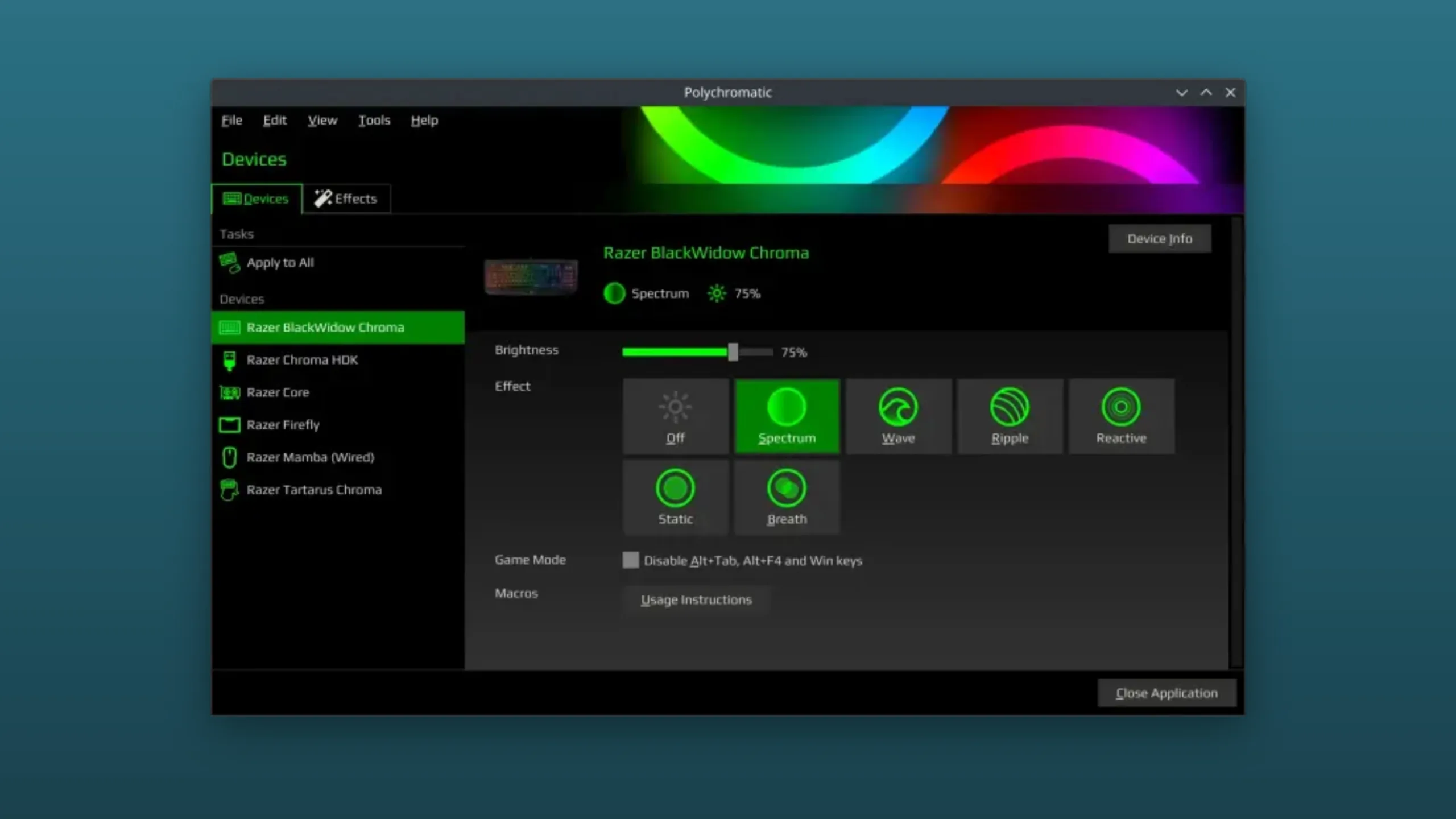
Task: Select Razer Mamba (Wired) in device list
Action: click(338, 457)
